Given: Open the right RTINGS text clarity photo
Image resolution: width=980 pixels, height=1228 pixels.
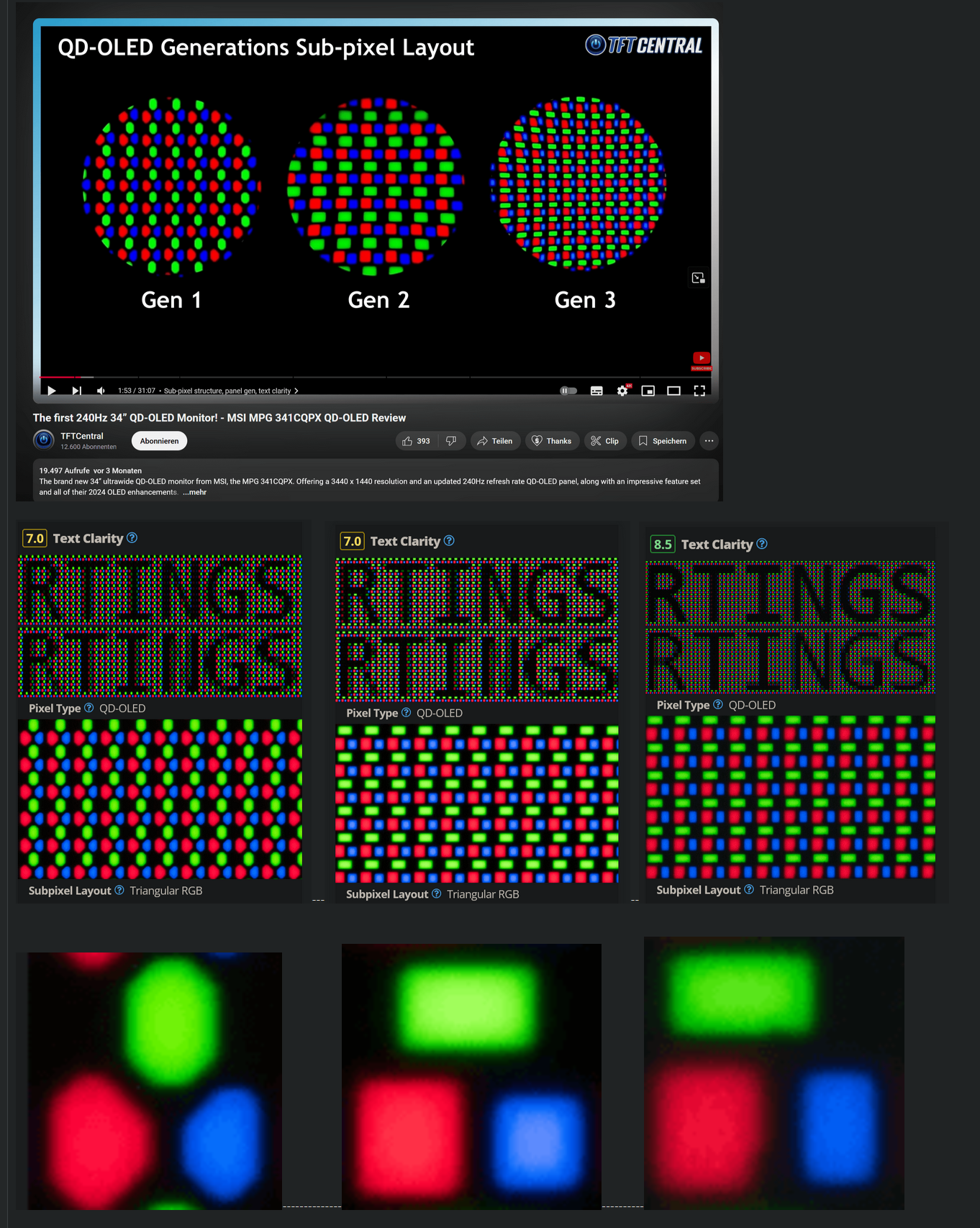Looking at the screenshot, I should (x=791, y=627).
